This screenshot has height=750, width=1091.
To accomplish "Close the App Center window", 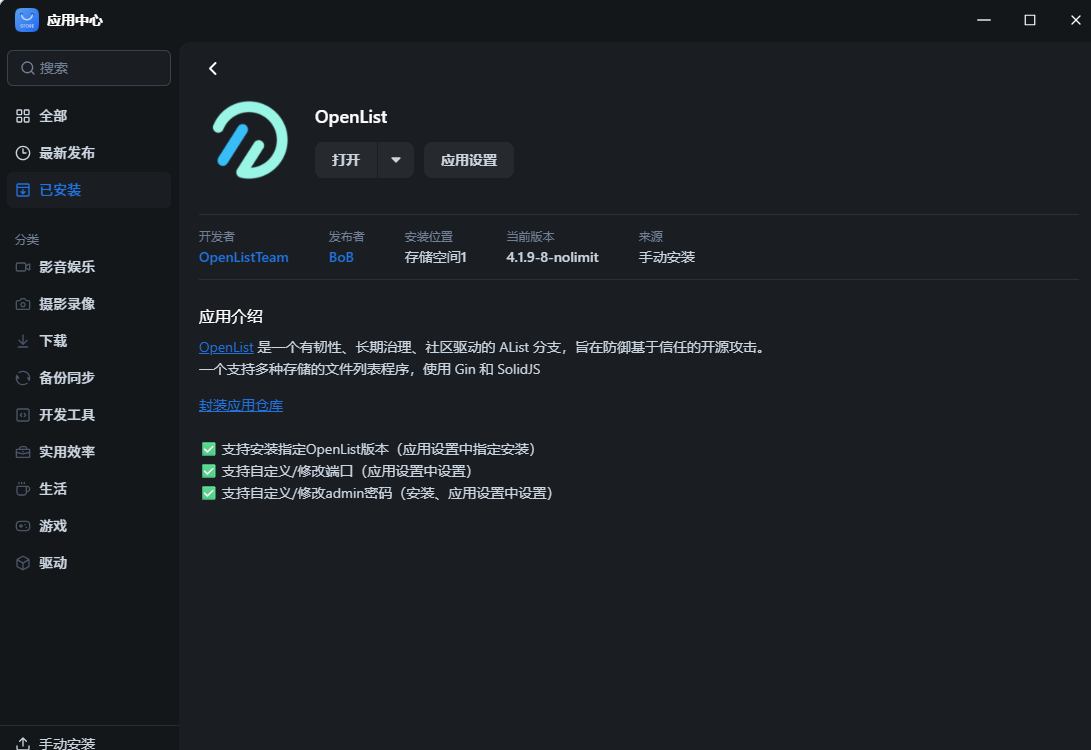I will pos(1076,20).
